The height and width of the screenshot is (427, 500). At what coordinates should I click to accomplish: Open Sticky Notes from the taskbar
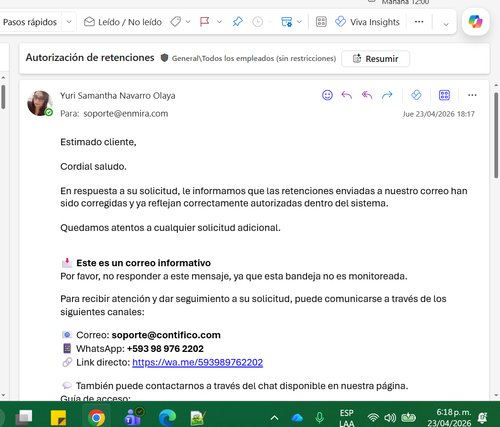tap(58, 418)
